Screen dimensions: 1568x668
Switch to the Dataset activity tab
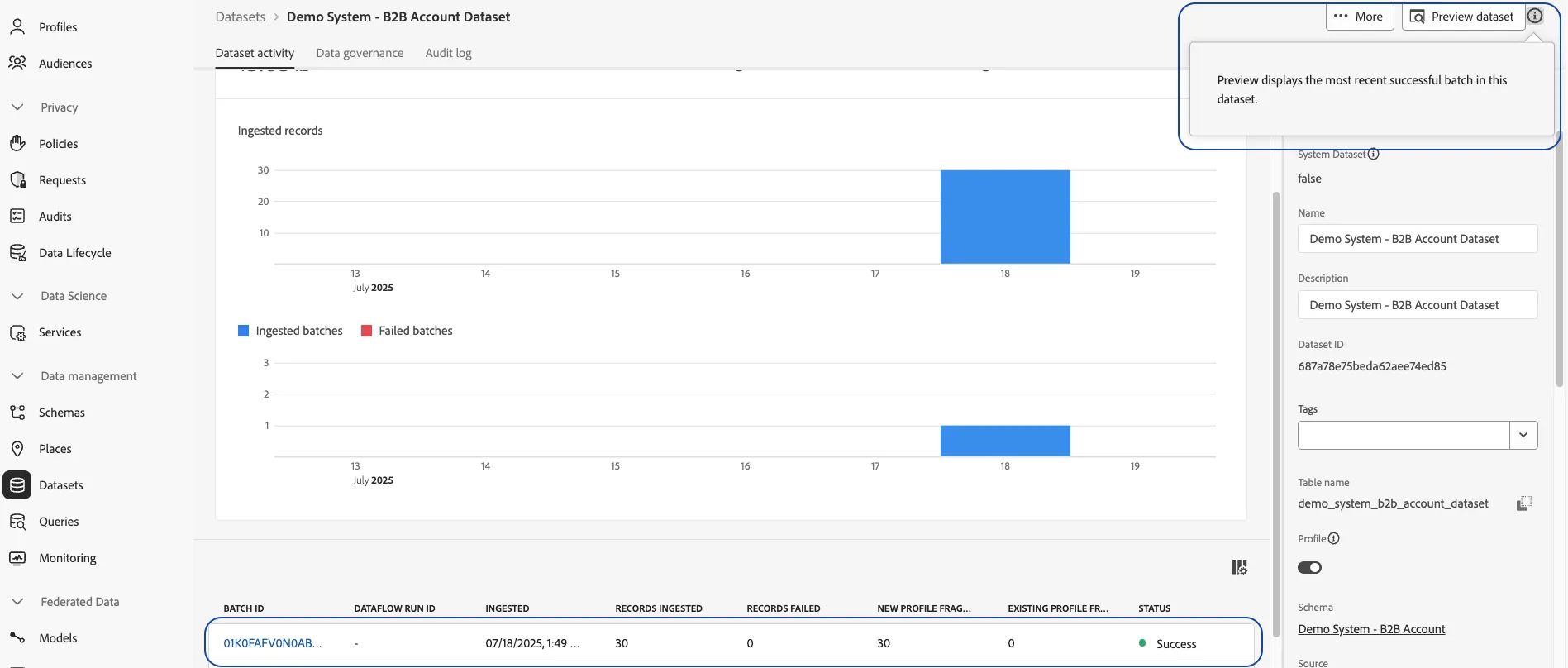pyautogui.click(x=255, y=53)
